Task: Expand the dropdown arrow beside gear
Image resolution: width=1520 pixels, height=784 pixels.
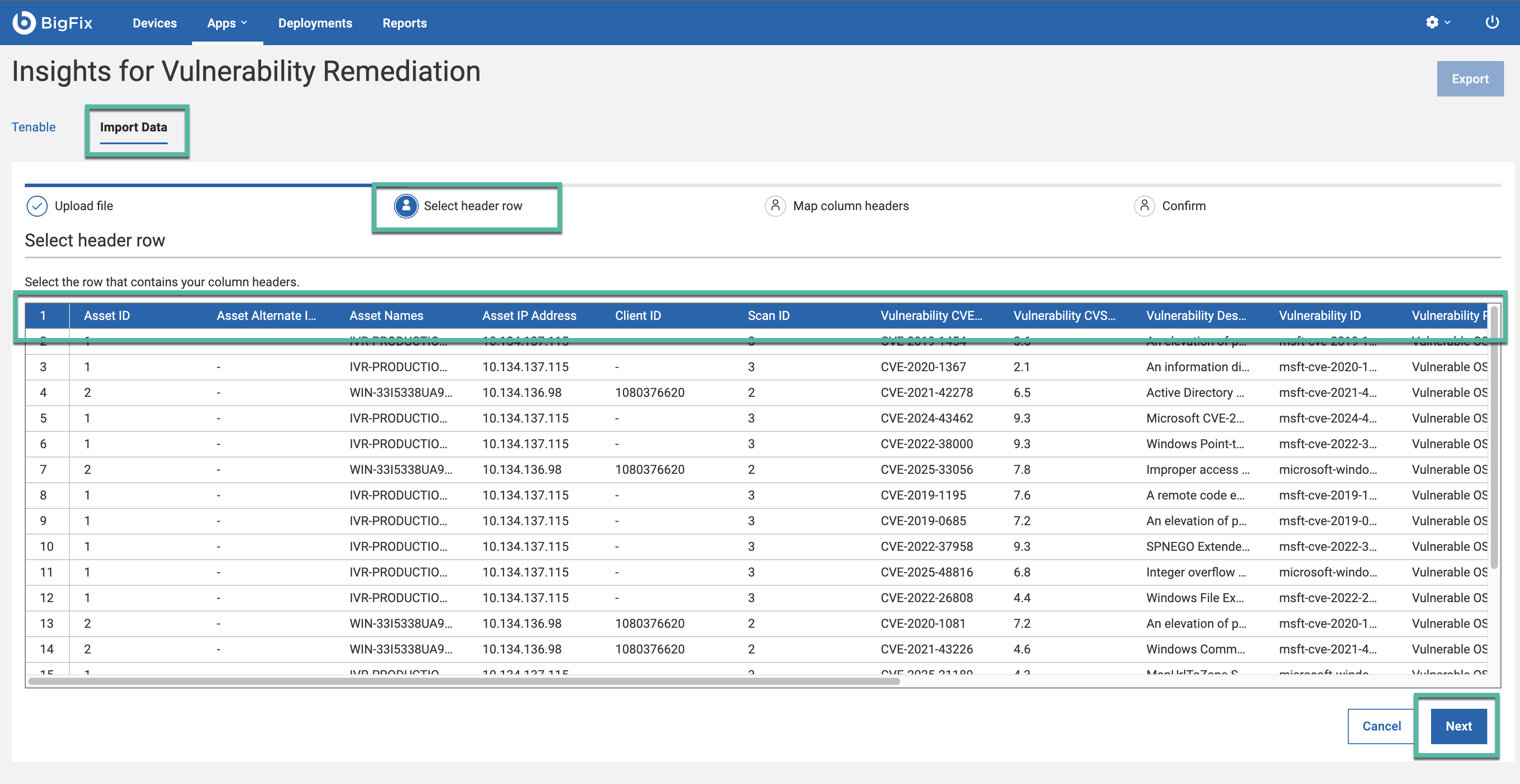Action: pos(1447,23)
